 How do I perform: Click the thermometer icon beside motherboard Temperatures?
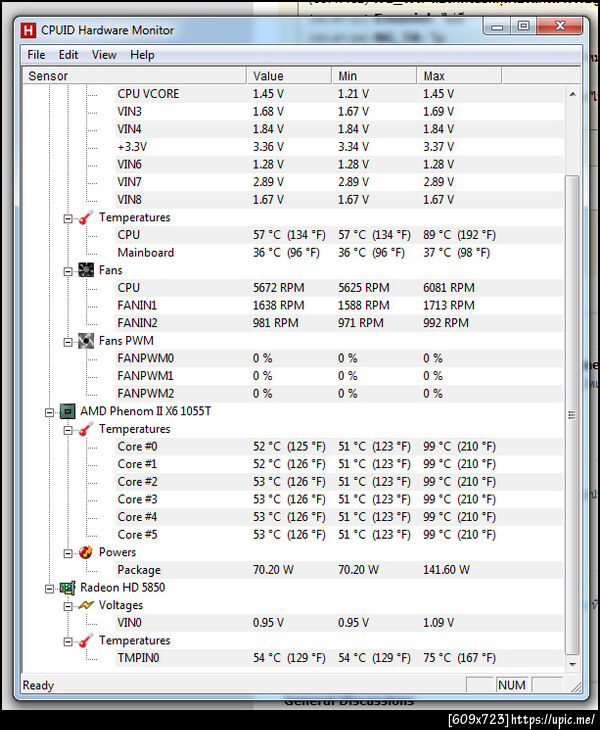tap(86, 217)
